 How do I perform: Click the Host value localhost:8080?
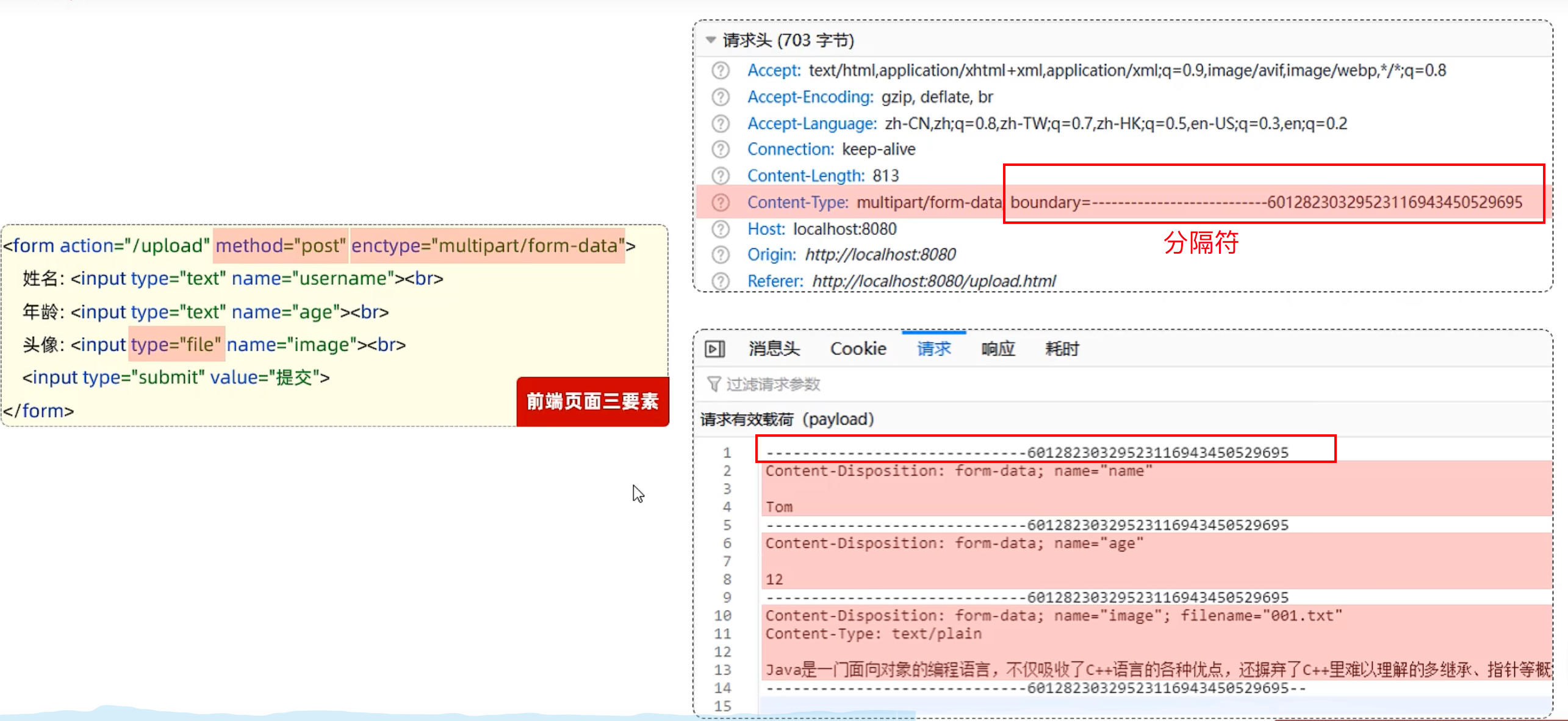[x=845, y=229]
